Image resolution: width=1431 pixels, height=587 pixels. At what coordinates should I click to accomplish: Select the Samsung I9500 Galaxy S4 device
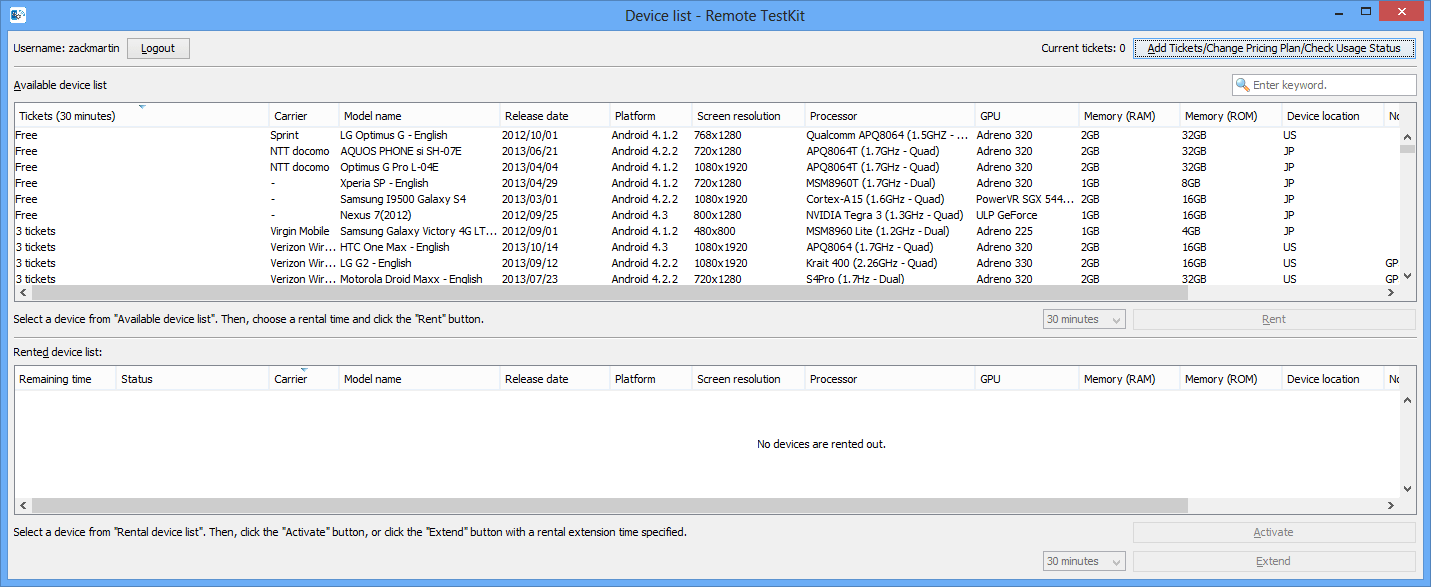(707, 199)
